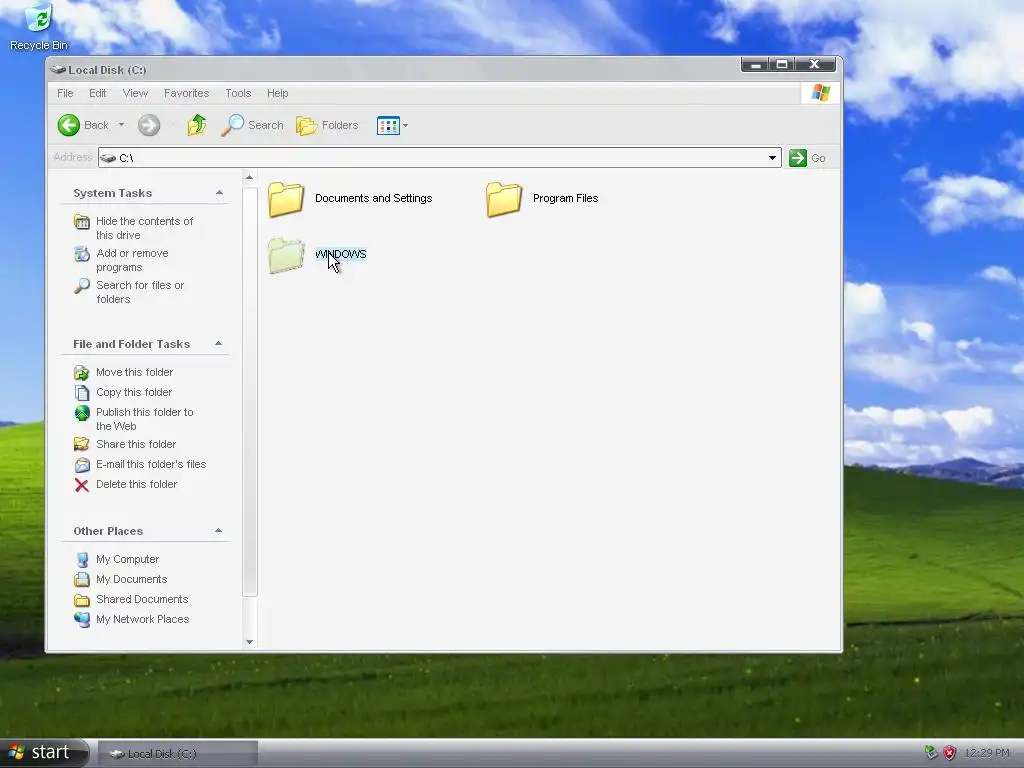1024x768 pixels.
Task: Click the E-mail envelope icon
Action: tap(82, 464)
